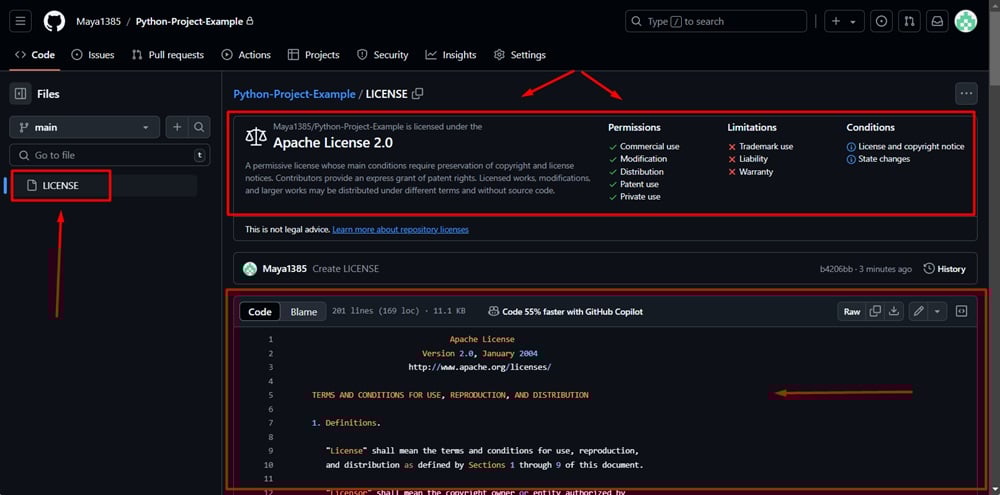Image resolution: width=1000 pixels, height=495 pixels.
Task: Select the Code tab
Action: tap(35, 55)
